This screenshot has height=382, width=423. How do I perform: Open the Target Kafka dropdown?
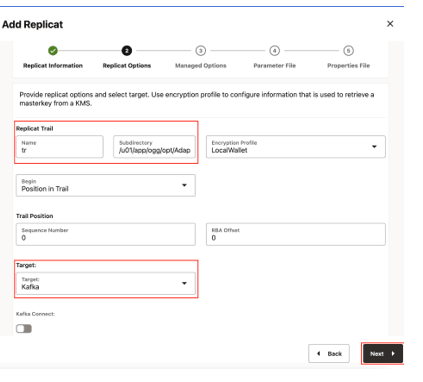(x=106, y=283)
